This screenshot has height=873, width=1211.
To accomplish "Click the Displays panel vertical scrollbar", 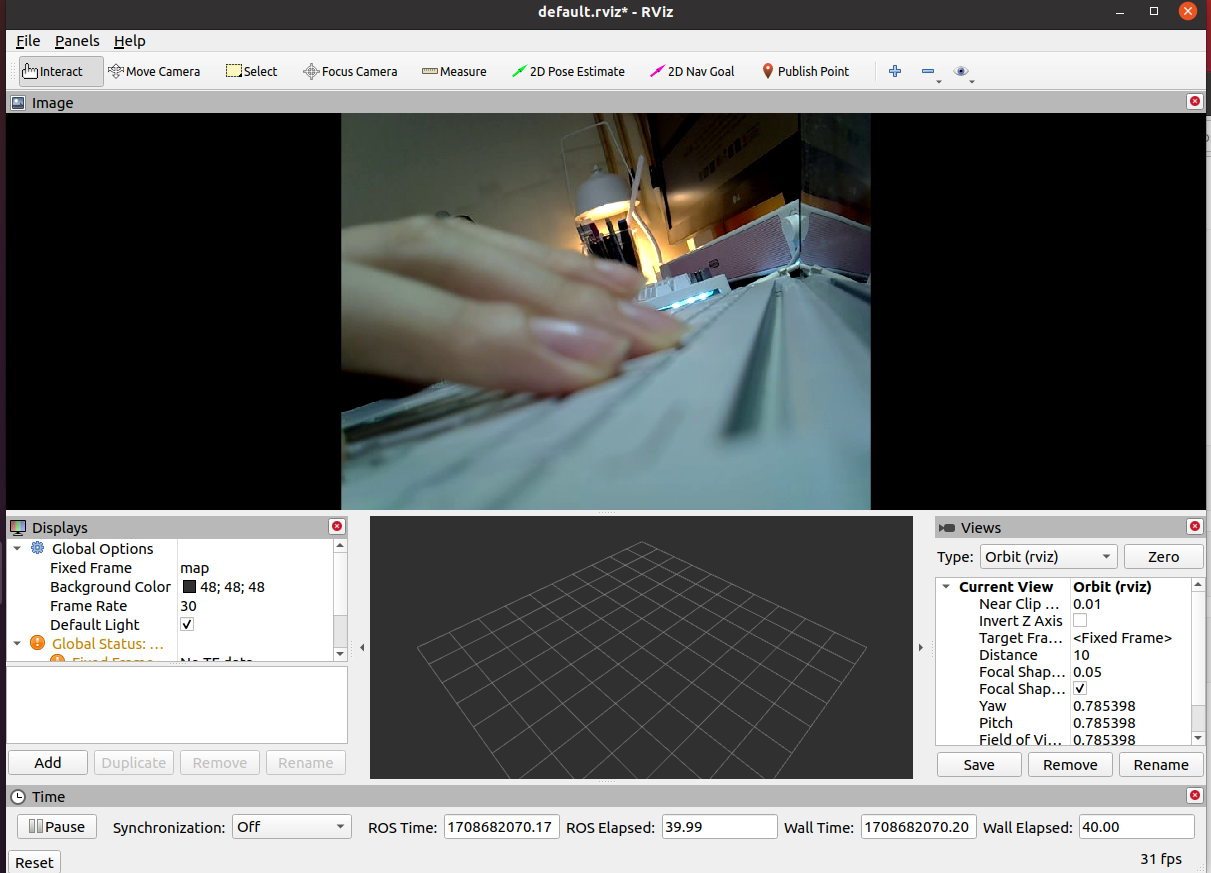I will [340, 600].
